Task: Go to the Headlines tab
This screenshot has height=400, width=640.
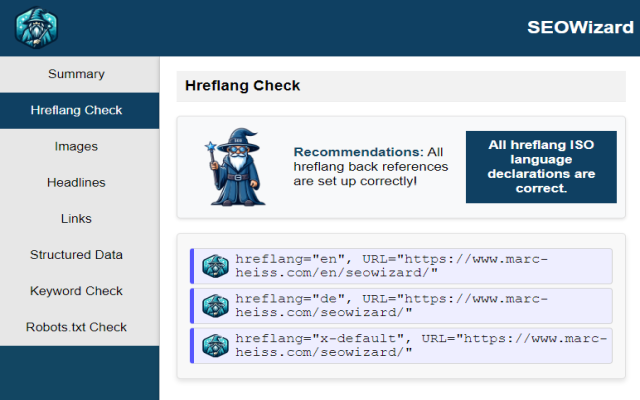Action: tap(76, 182)
